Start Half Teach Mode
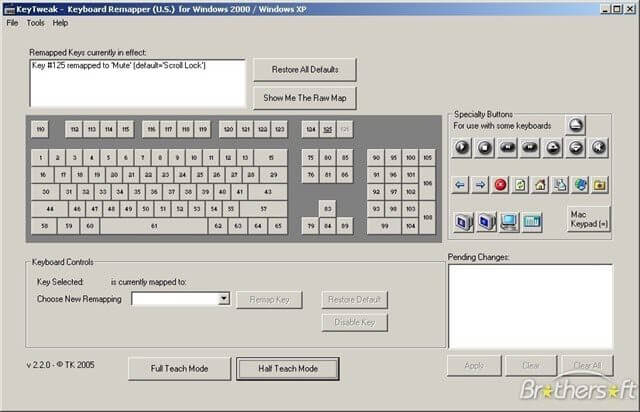Viewport: 640px width, 412px height. click(288, 368)
